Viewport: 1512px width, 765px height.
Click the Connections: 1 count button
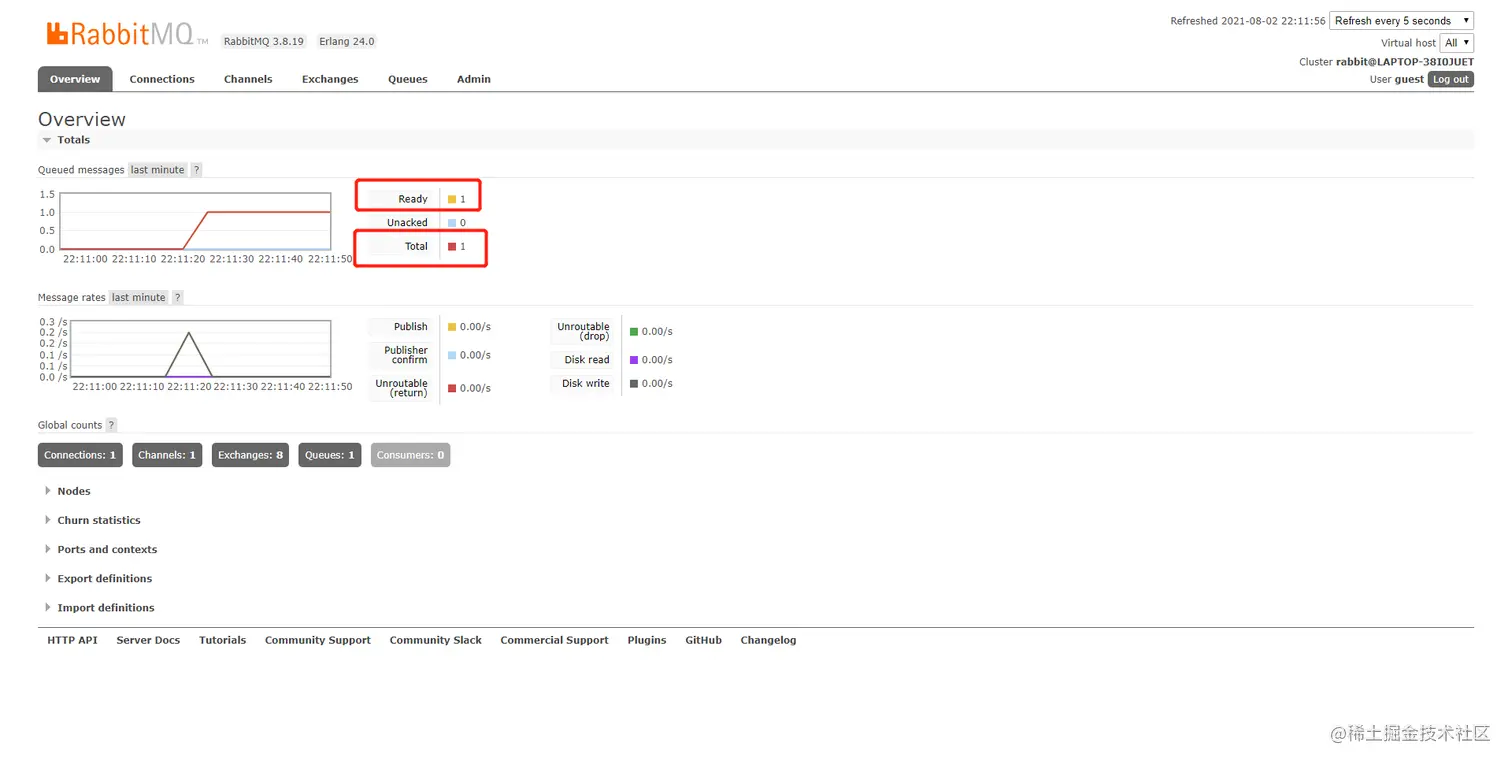pos(80,455)
